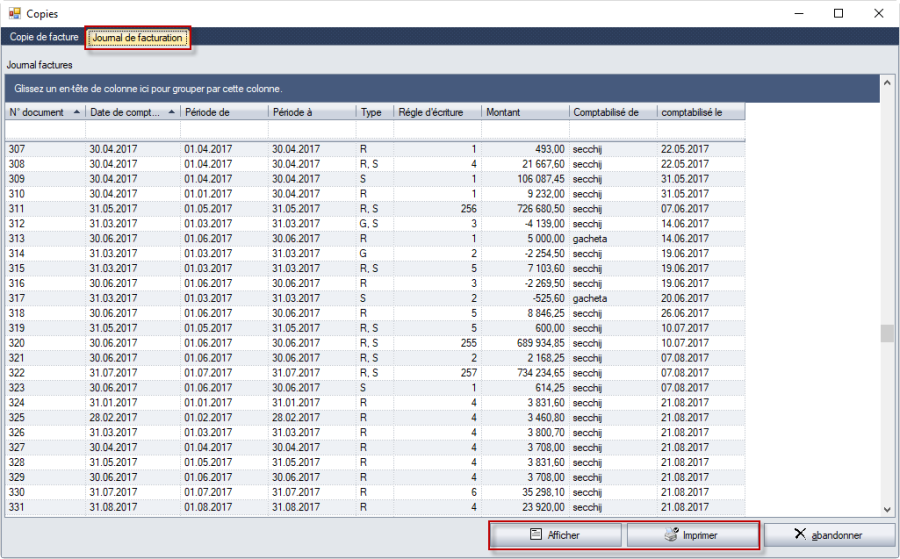The image size is (900, 559).
Task: Click type G, S in row 312
Action: [x=369, y=224]
